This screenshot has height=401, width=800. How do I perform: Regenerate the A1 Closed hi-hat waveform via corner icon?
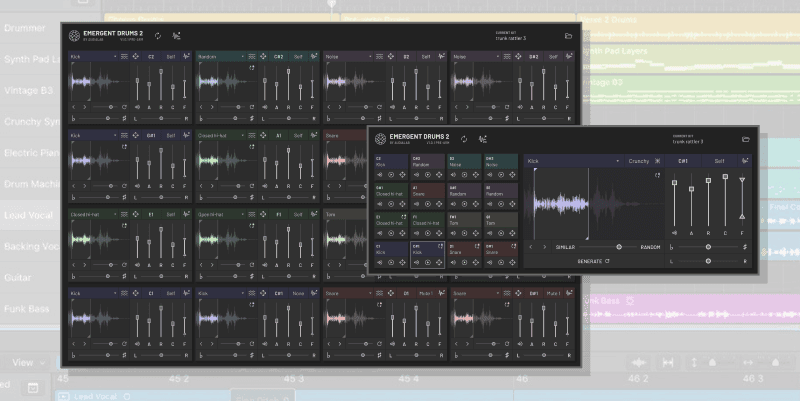pyautogui.click(x=252, y=147)
